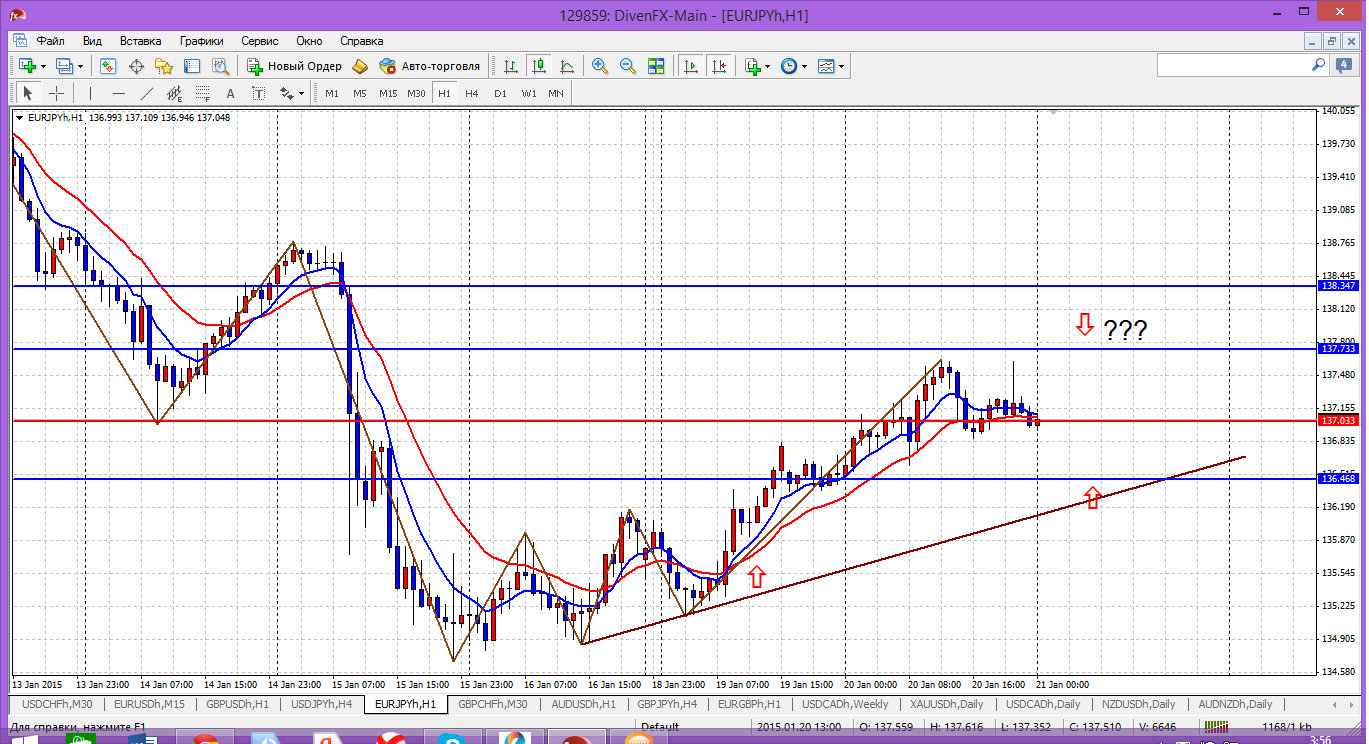Viewport: 1369px width, 744px height.
Task: Enable Авто-торговля button
Action: pos(430,66)
